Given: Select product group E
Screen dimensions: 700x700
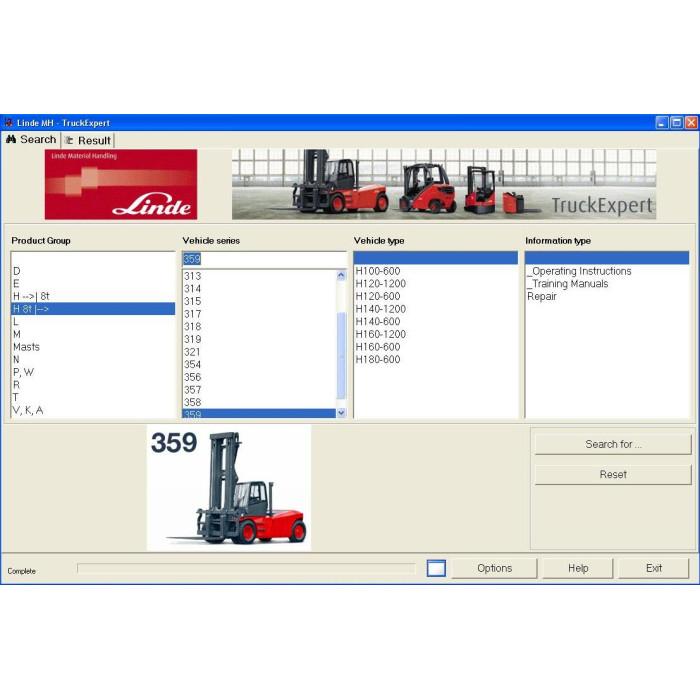Looking at the screenshot, I should (x=92, y=283).
